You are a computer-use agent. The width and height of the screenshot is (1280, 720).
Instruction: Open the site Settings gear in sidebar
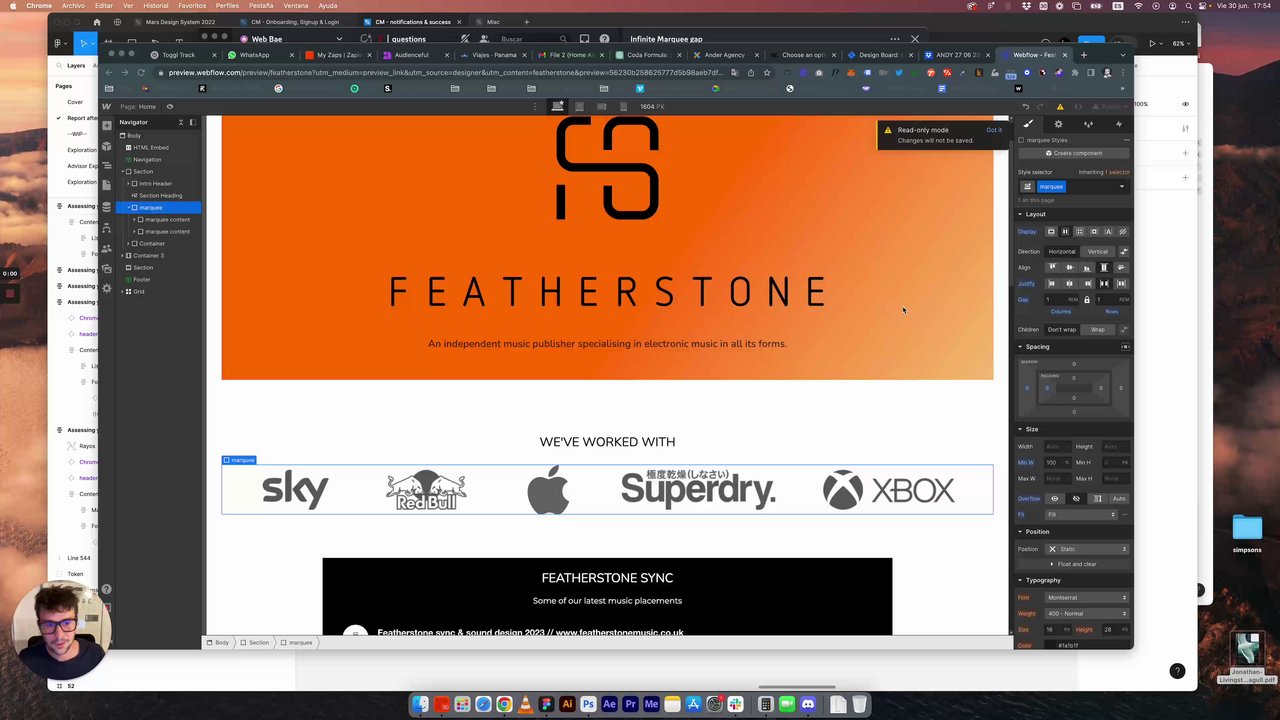pyautogui.click(x=107, y=288)
